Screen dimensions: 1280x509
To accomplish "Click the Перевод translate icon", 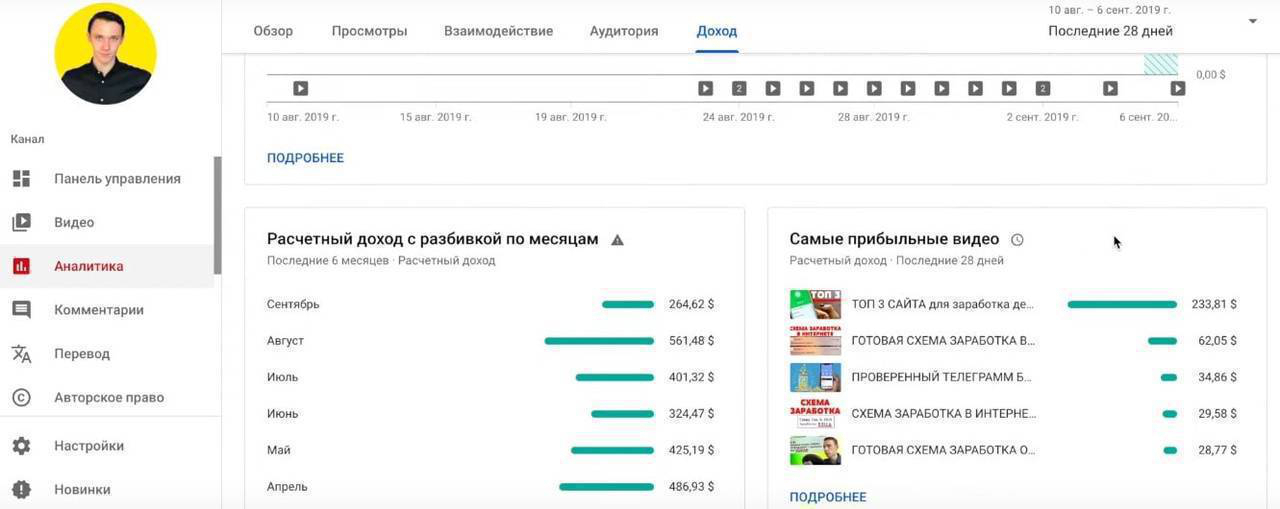I will [21, 354].
